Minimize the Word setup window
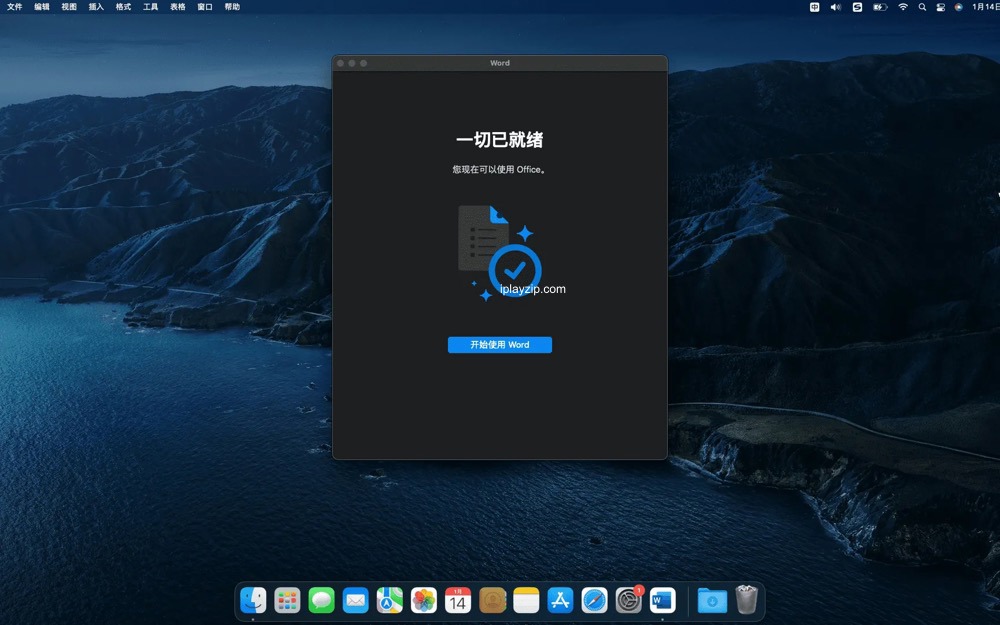This screenshot has height=625, width=1000. tap(352, 63)
